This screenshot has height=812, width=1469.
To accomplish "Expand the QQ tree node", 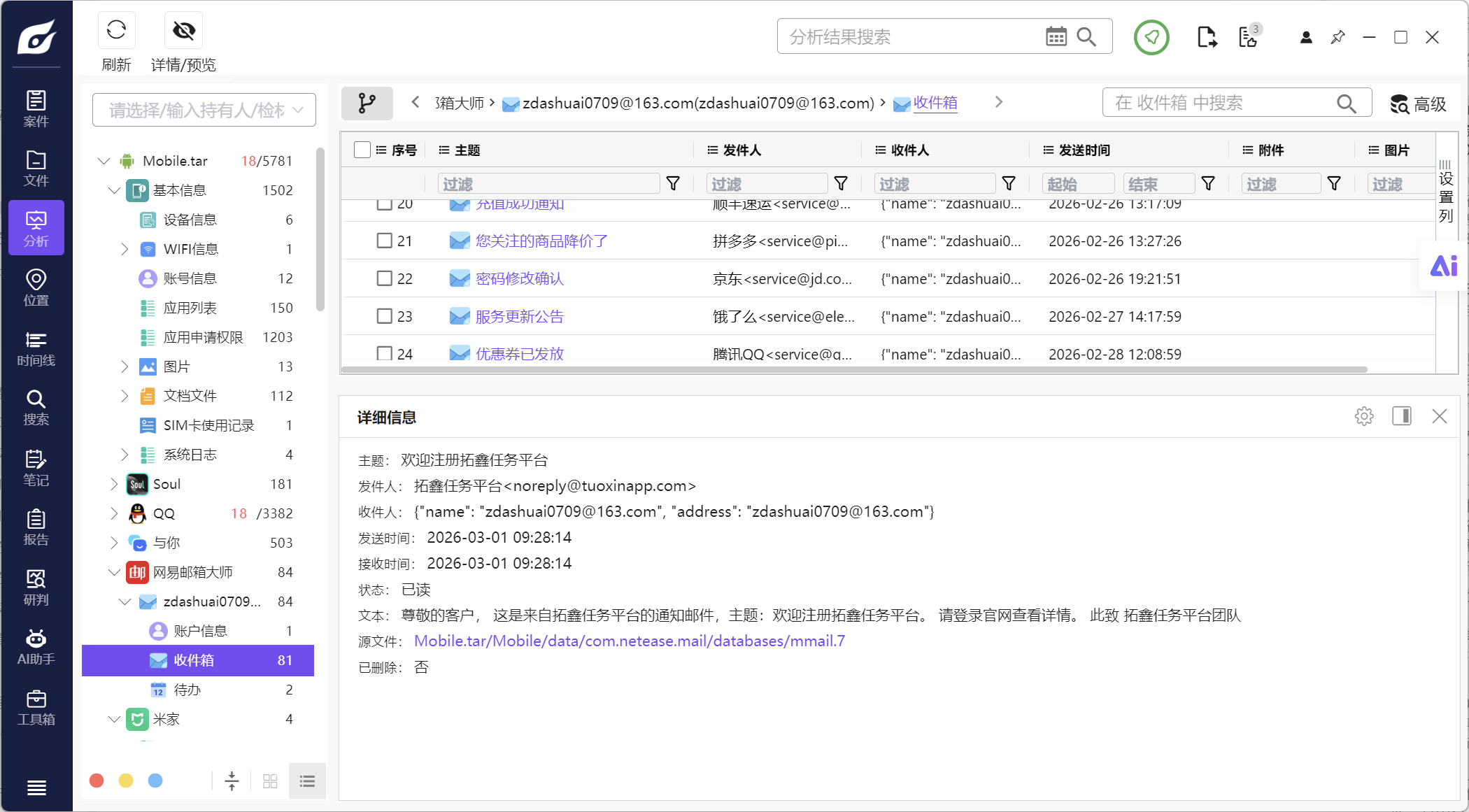I will click(x=114, y=513).
